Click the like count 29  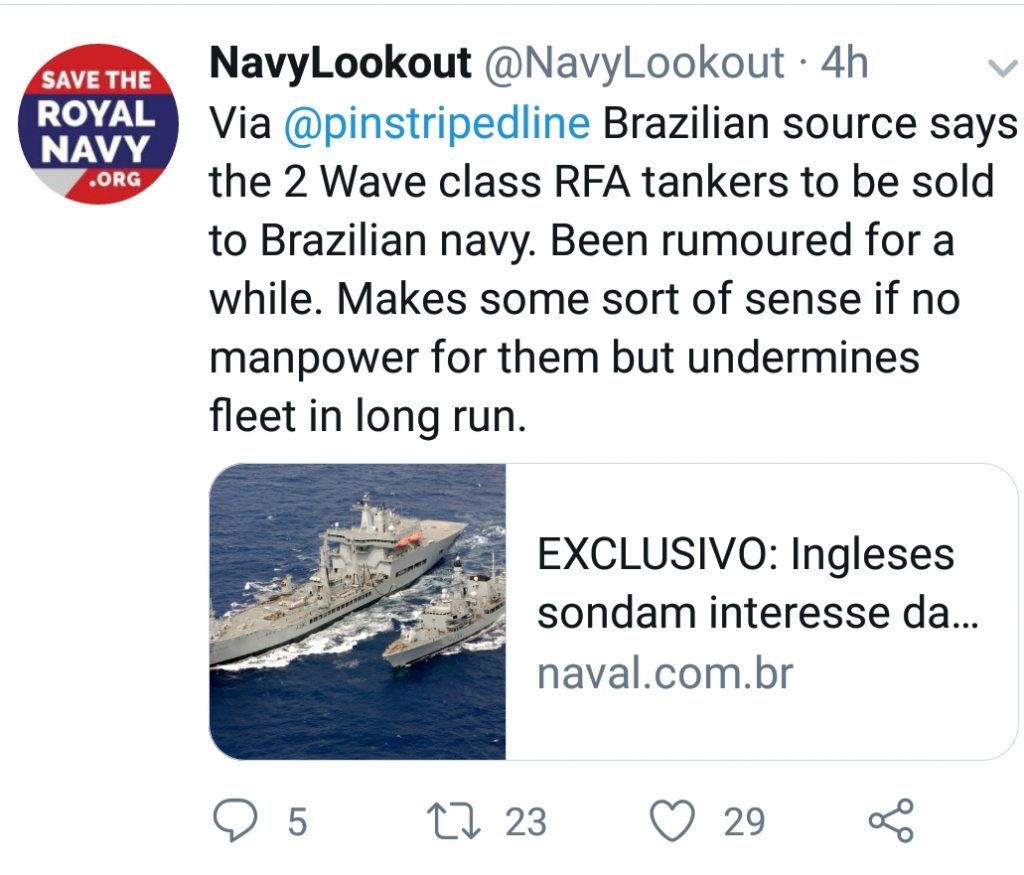click(x=744, y=821)
